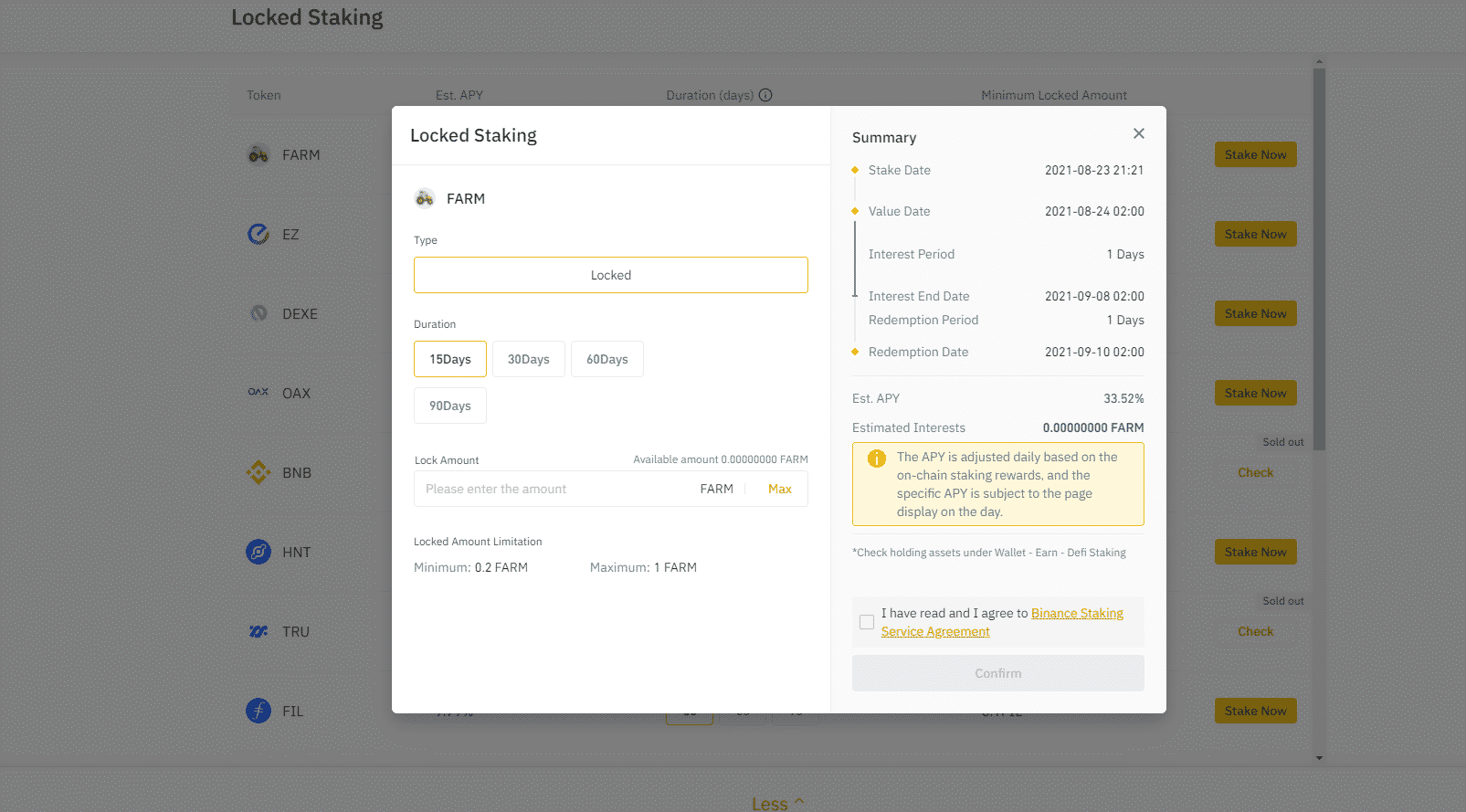
Task: Click Max to fill the lock amount
Action: (780, 489)
